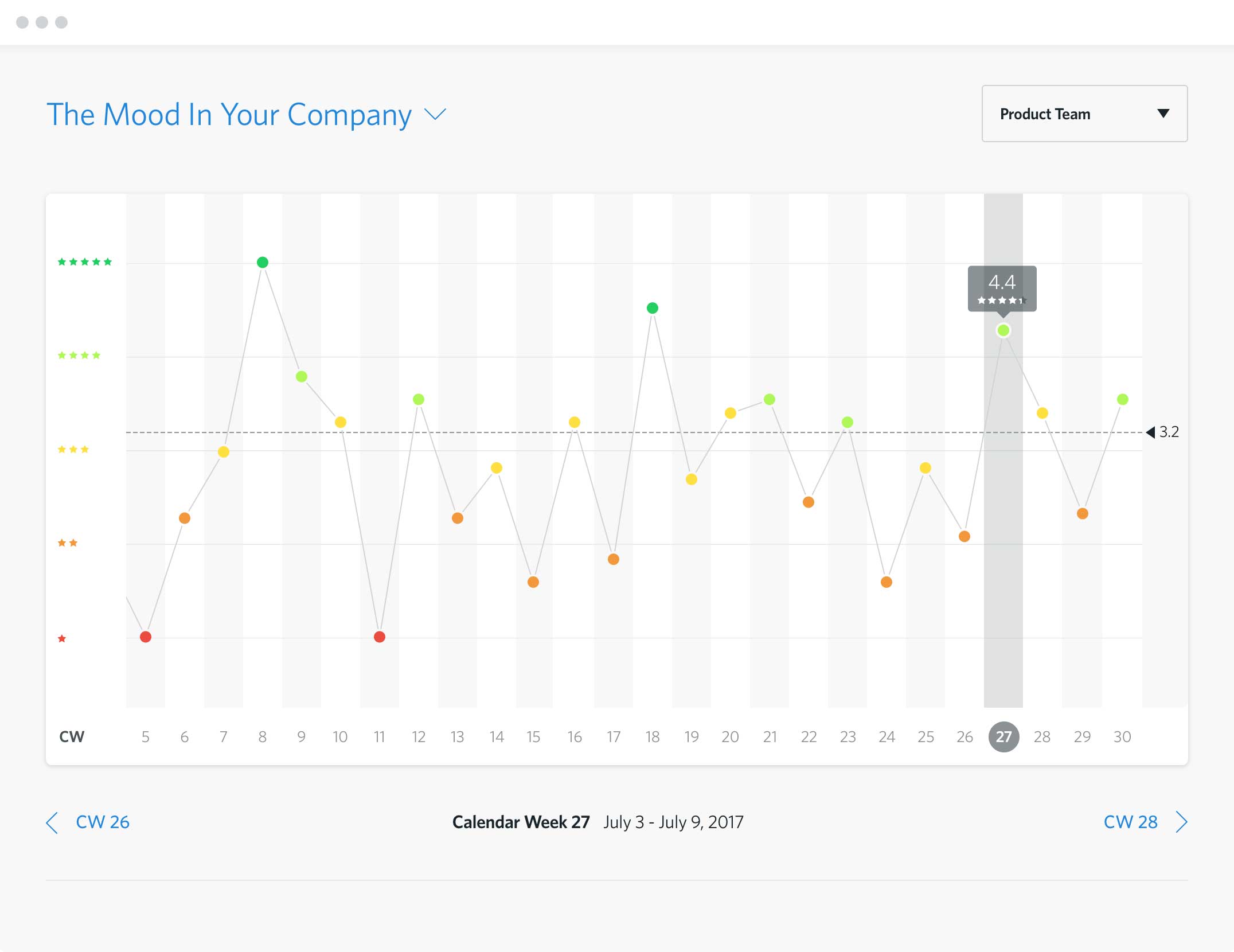
Task: Select the highlighted week 27 marker
Action: pos(1003,737)
